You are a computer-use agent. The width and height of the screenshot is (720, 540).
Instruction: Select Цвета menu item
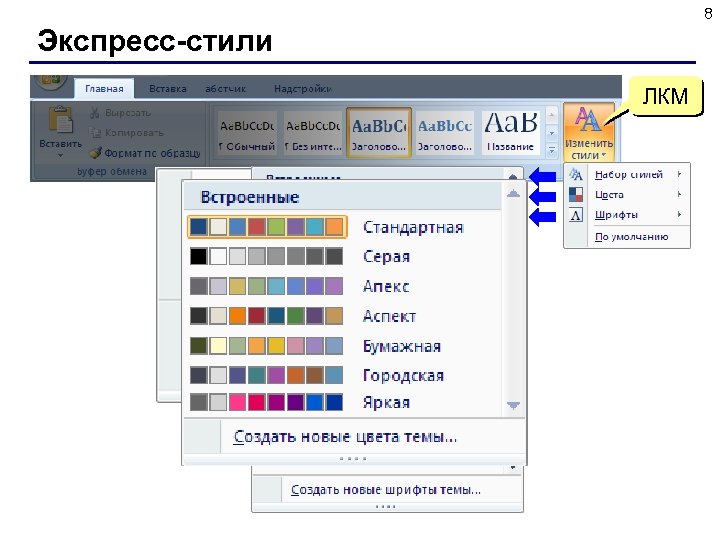tap(627, 195)
